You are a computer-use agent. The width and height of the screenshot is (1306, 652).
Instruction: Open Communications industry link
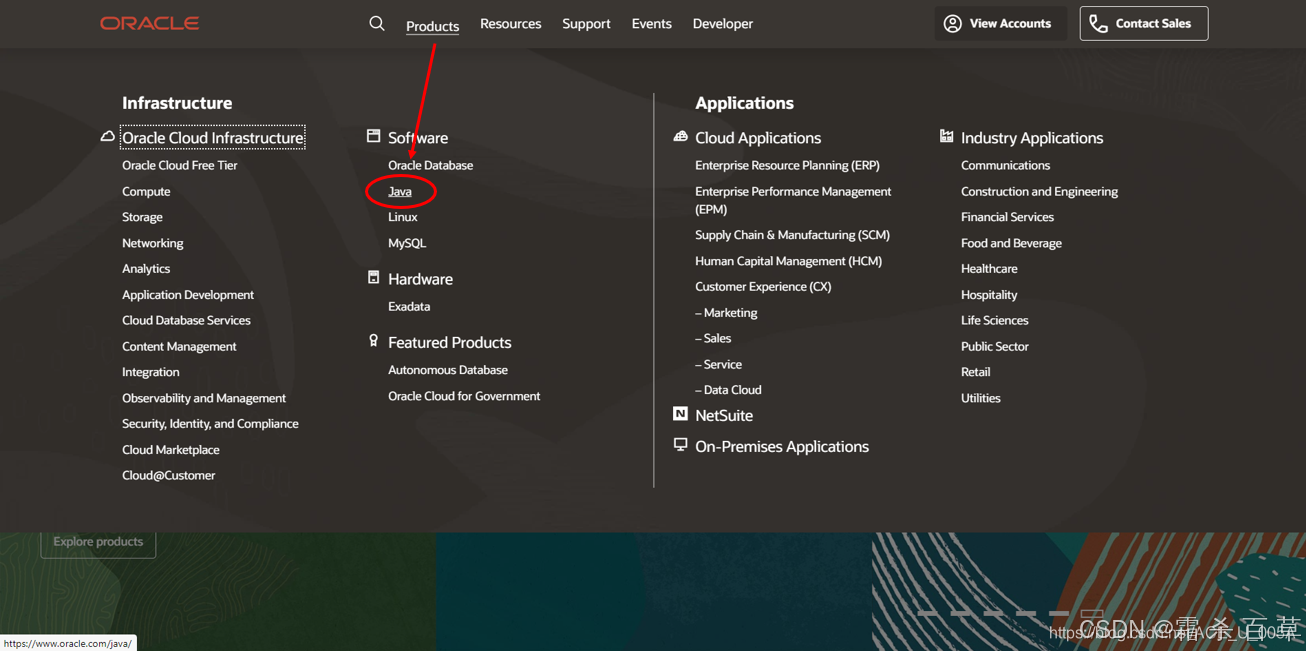1005,165
